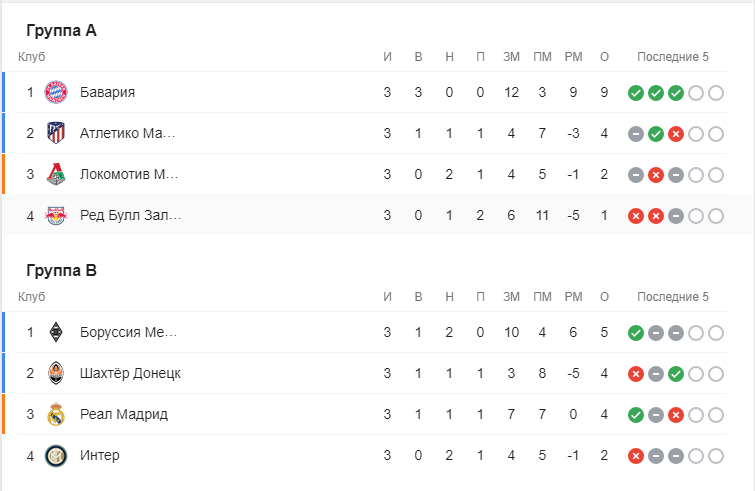Click Atletico's red loss result indicator
The image size is (755, 491).
(x=676, y=134)
